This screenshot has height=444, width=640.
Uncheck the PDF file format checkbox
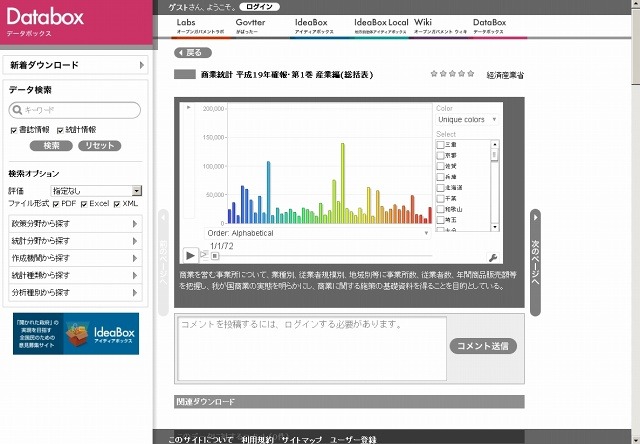(56, 204)
